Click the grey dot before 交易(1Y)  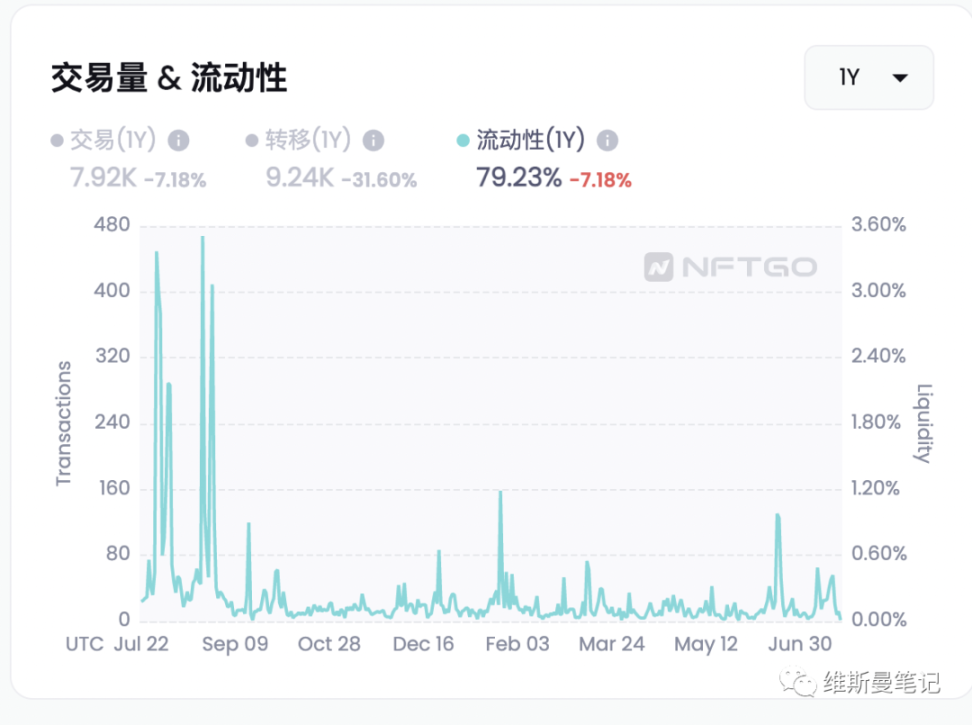click(x=57, y=141)
